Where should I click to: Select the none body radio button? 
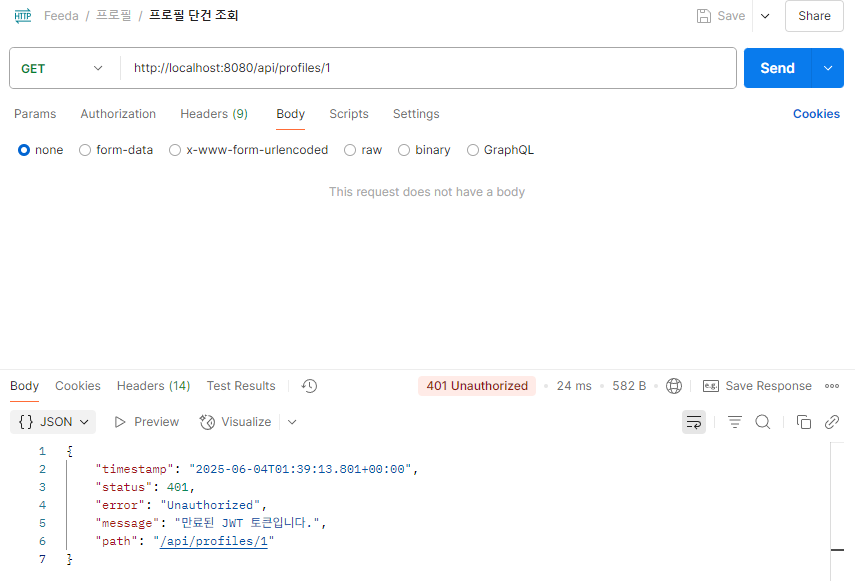[x=23, y=150]
